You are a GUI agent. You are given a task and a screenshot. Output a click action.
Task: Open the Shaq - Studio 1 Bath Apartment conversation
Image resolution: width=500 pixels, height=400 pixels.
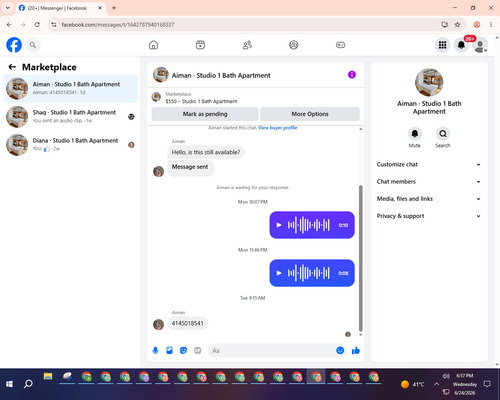(x=70, y=117)
